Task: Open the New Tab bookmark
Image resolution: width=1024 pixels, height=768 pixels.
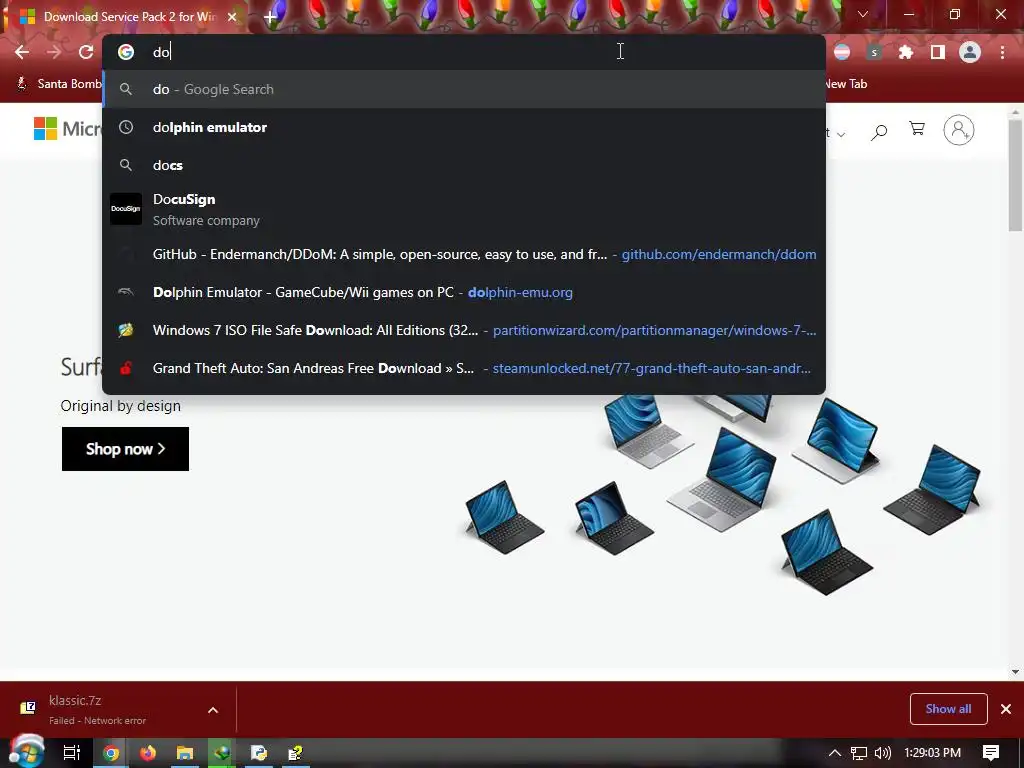Action: coord(846,84)
